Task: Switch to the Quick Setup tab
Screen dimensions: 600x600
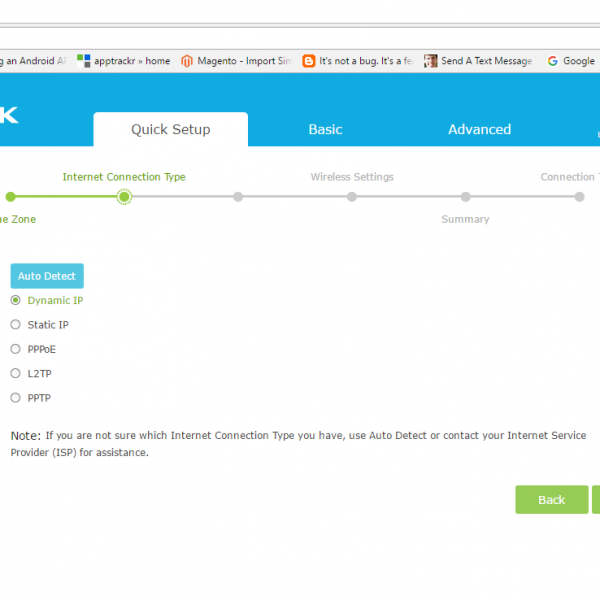Action: pos(171,130)
